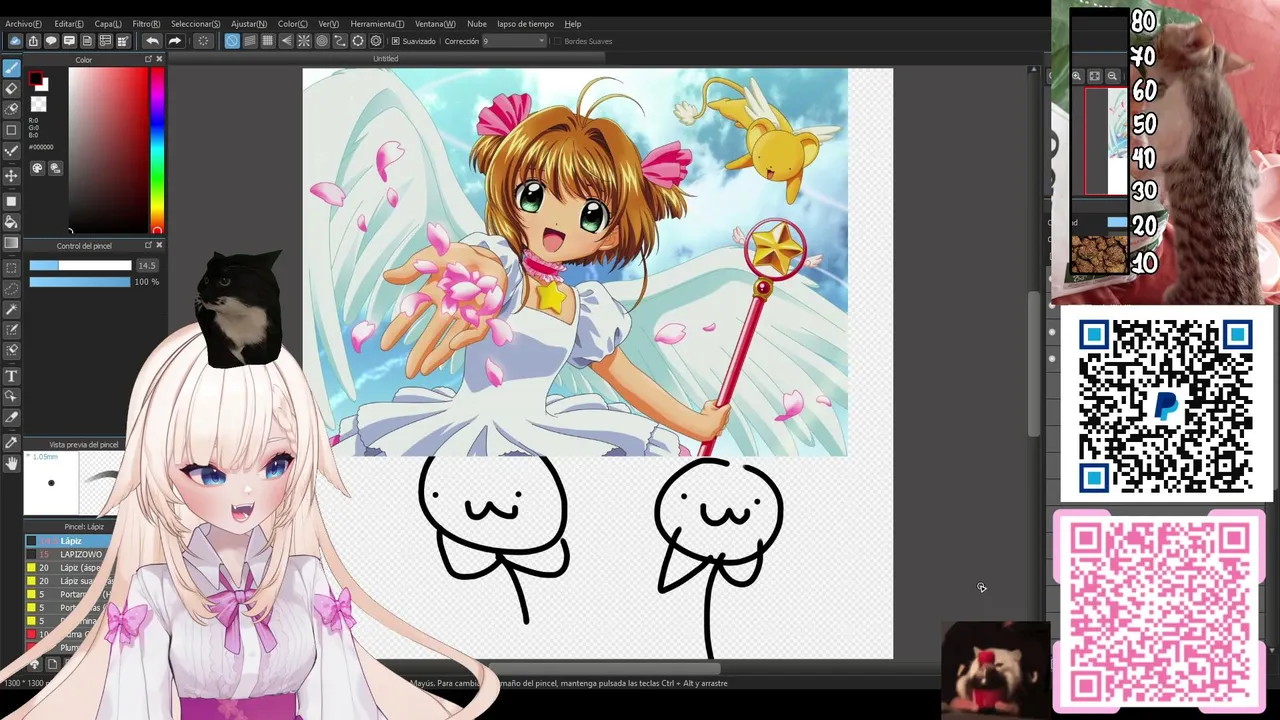Viewport: 1280px width, 720px height.
Task: Click the foreground black color swatch
Action: pos(36,80)
